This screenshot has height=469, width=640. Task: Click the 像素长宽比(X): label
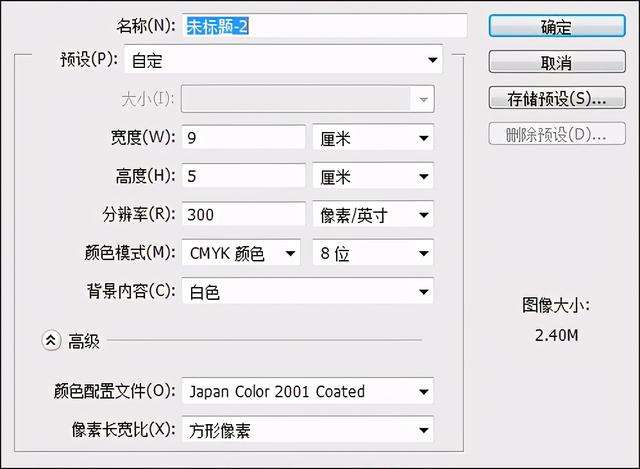[124, 429]
